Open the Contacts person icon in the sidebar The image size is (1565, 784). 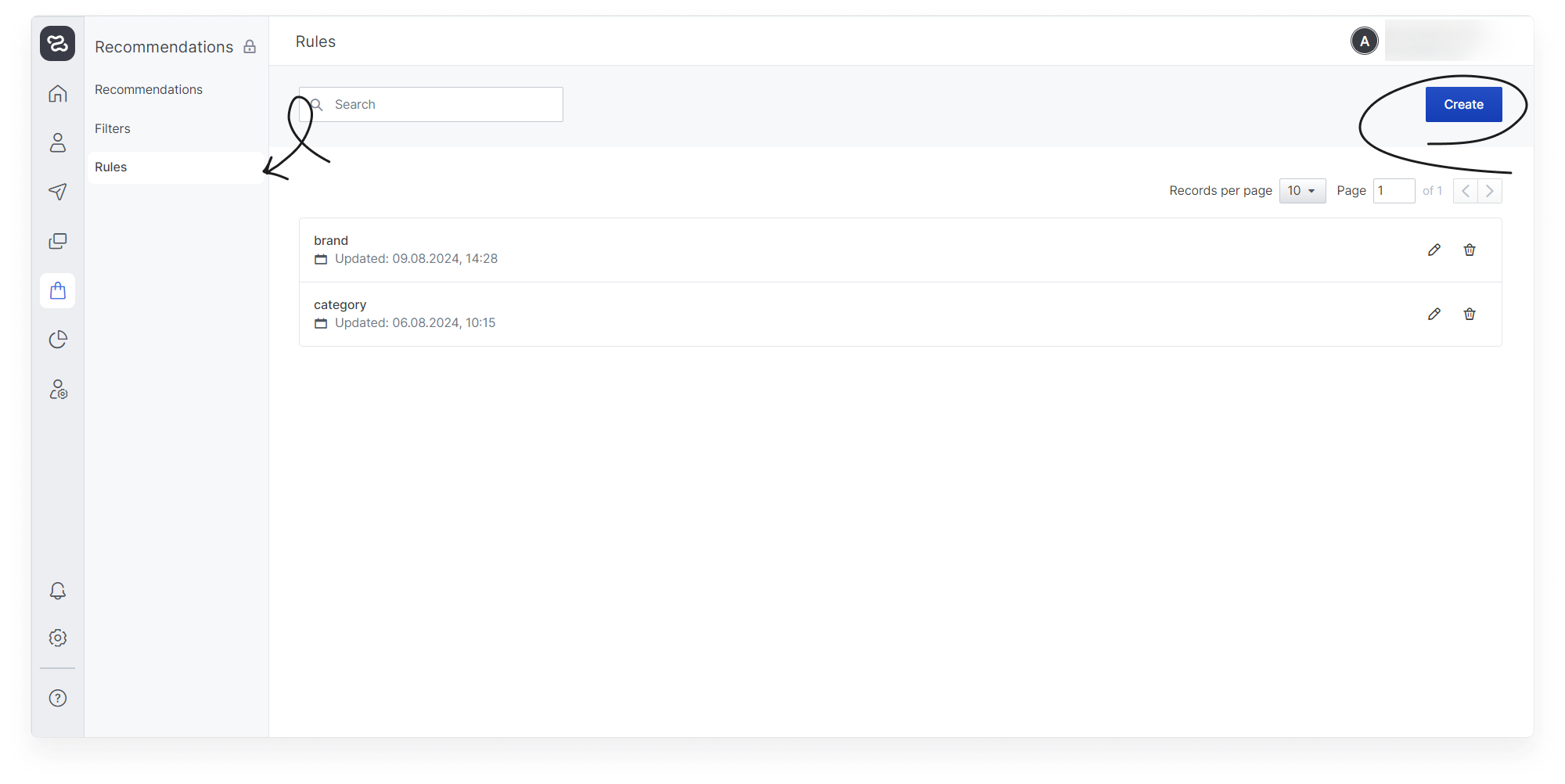point(58,142)
